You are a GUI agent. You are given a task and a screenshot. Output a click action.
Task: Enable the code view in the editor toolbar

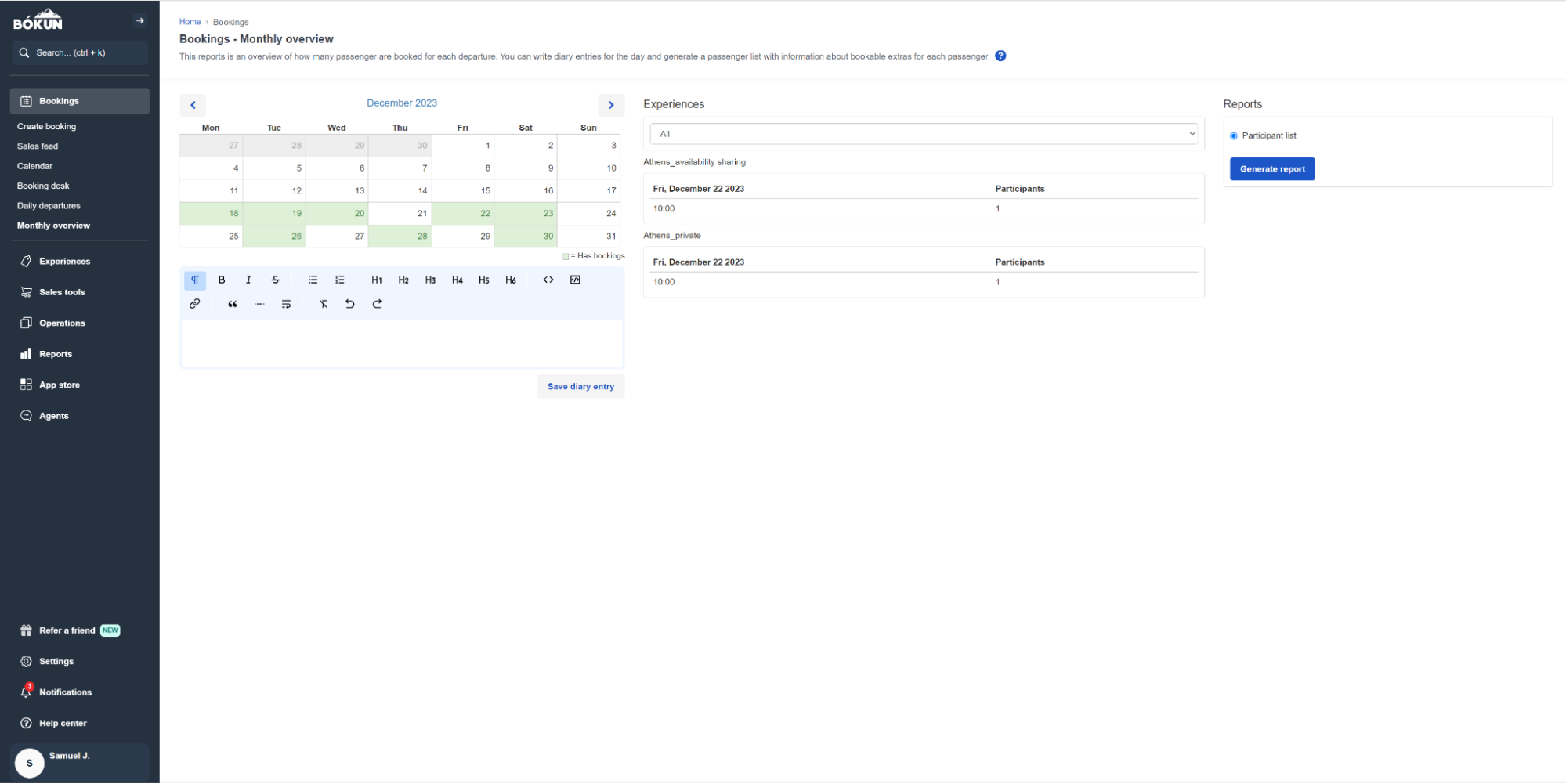click(548, 280)
